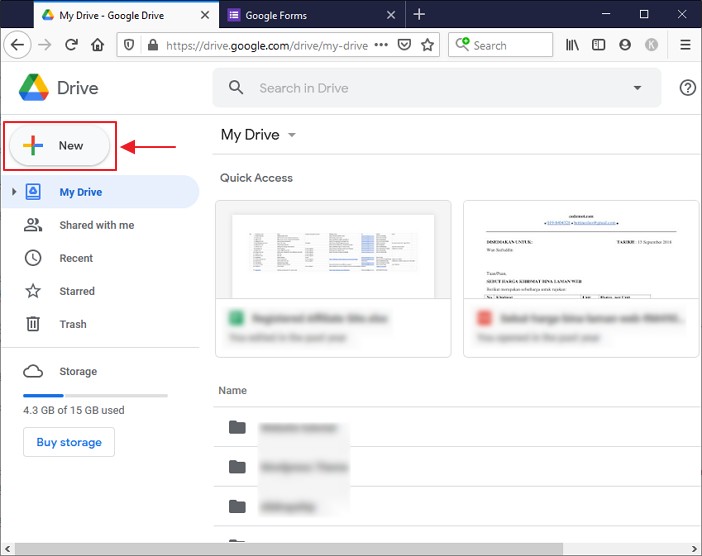
Task: Click the storage usage progress bar
Action: (95, 396)
